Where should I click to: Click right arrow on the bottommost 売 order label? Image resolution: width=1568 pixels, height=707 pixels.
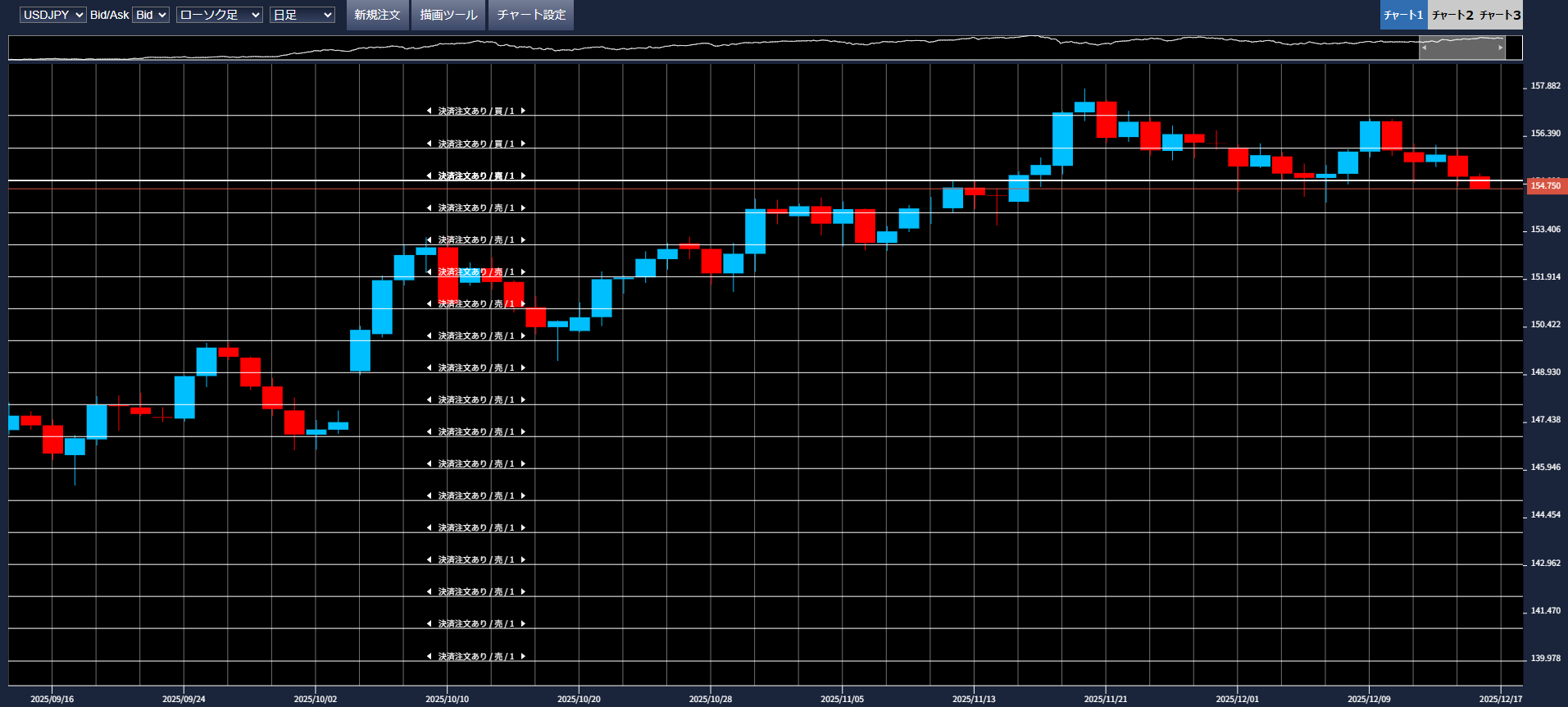point(523,656)
